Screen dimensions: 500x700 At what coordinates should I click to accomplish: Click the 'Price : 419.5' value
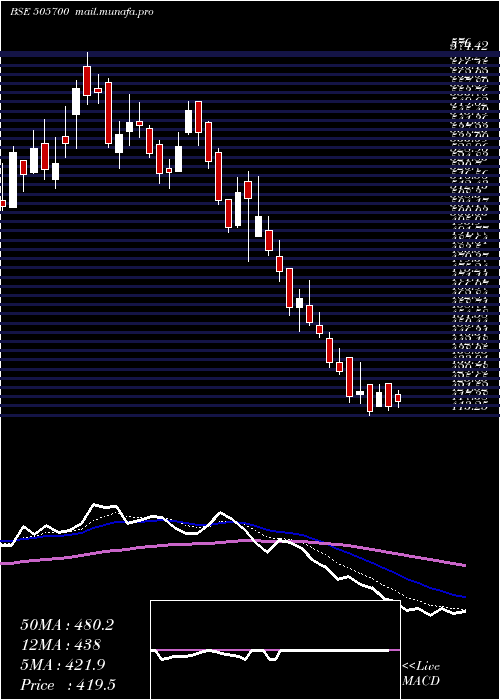click(70, 685)
